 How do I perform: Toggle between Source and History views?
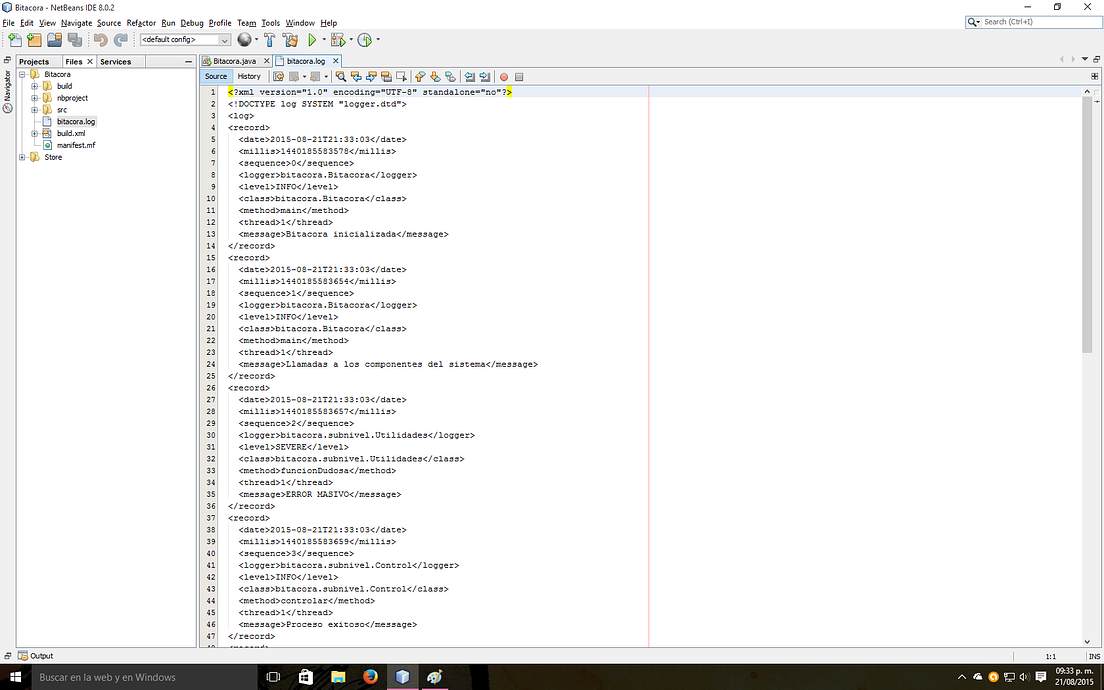tap(249, 76)
